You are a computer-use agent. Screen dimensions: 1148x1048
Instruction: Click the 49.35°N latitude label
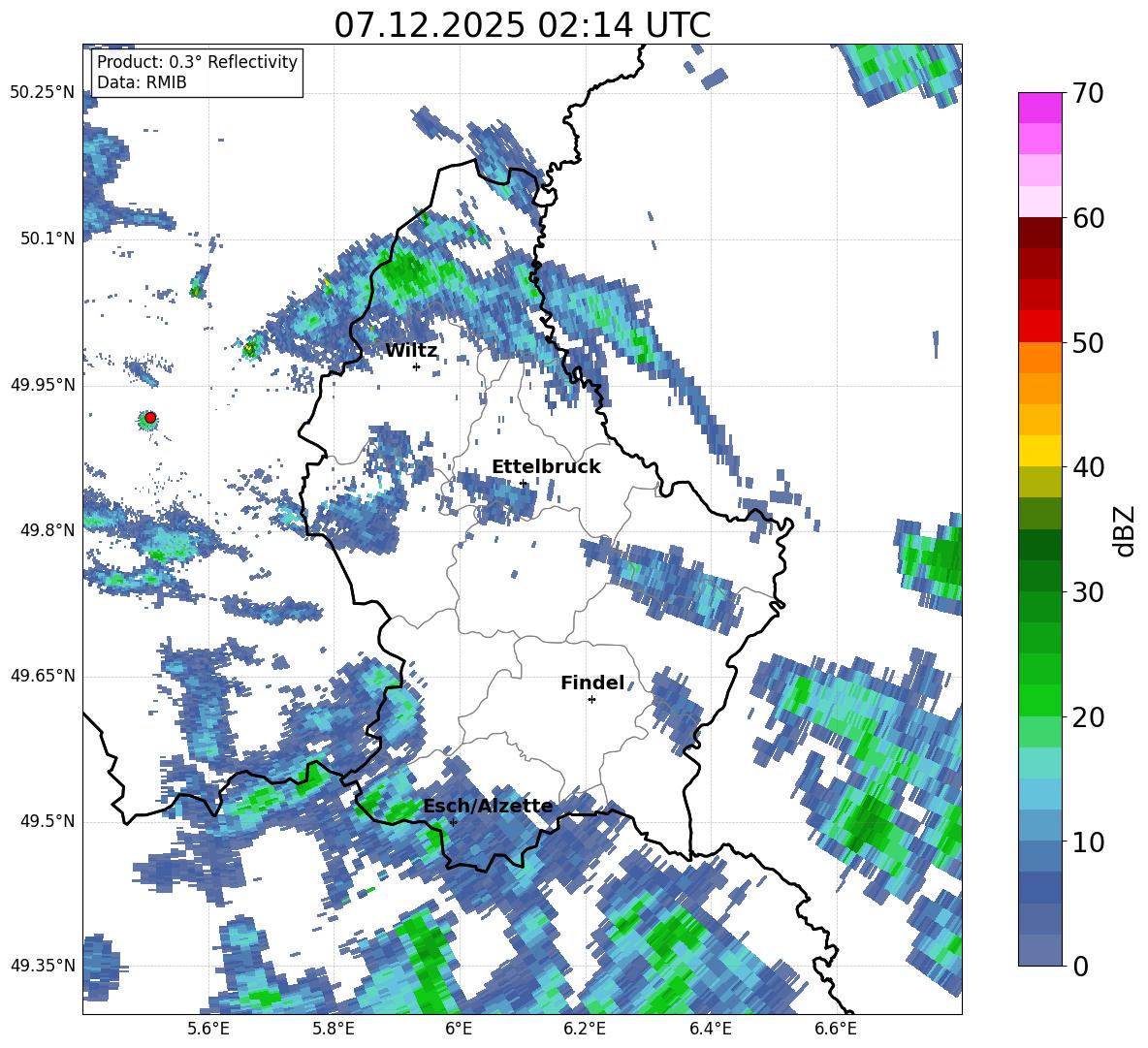click(x=43, y=966)
